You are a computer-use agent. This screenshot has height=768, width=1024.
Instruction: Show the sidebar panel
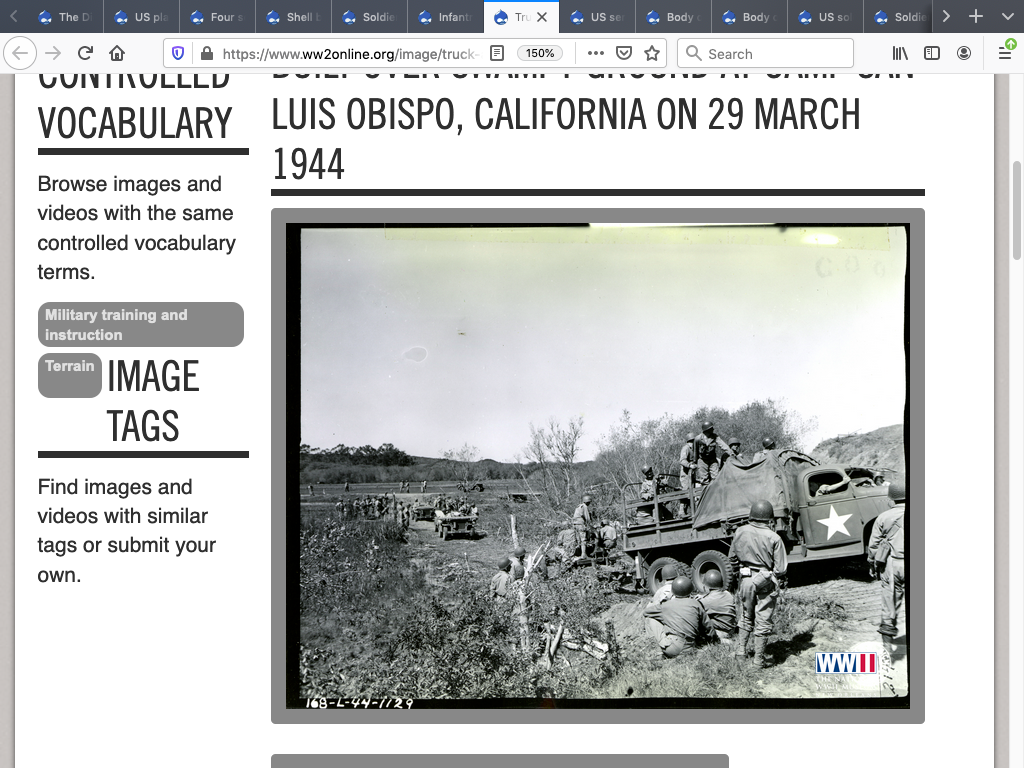click(x=931, y=53)
